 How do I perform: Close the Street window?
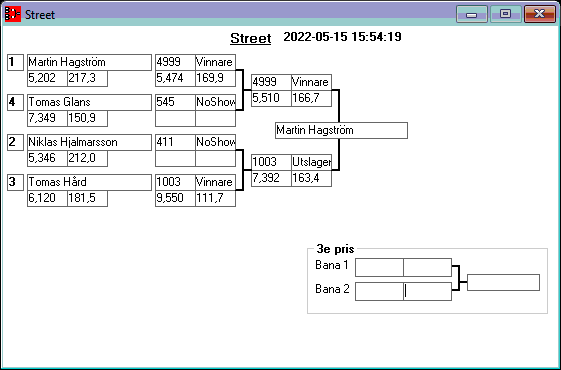coord(539,14)
